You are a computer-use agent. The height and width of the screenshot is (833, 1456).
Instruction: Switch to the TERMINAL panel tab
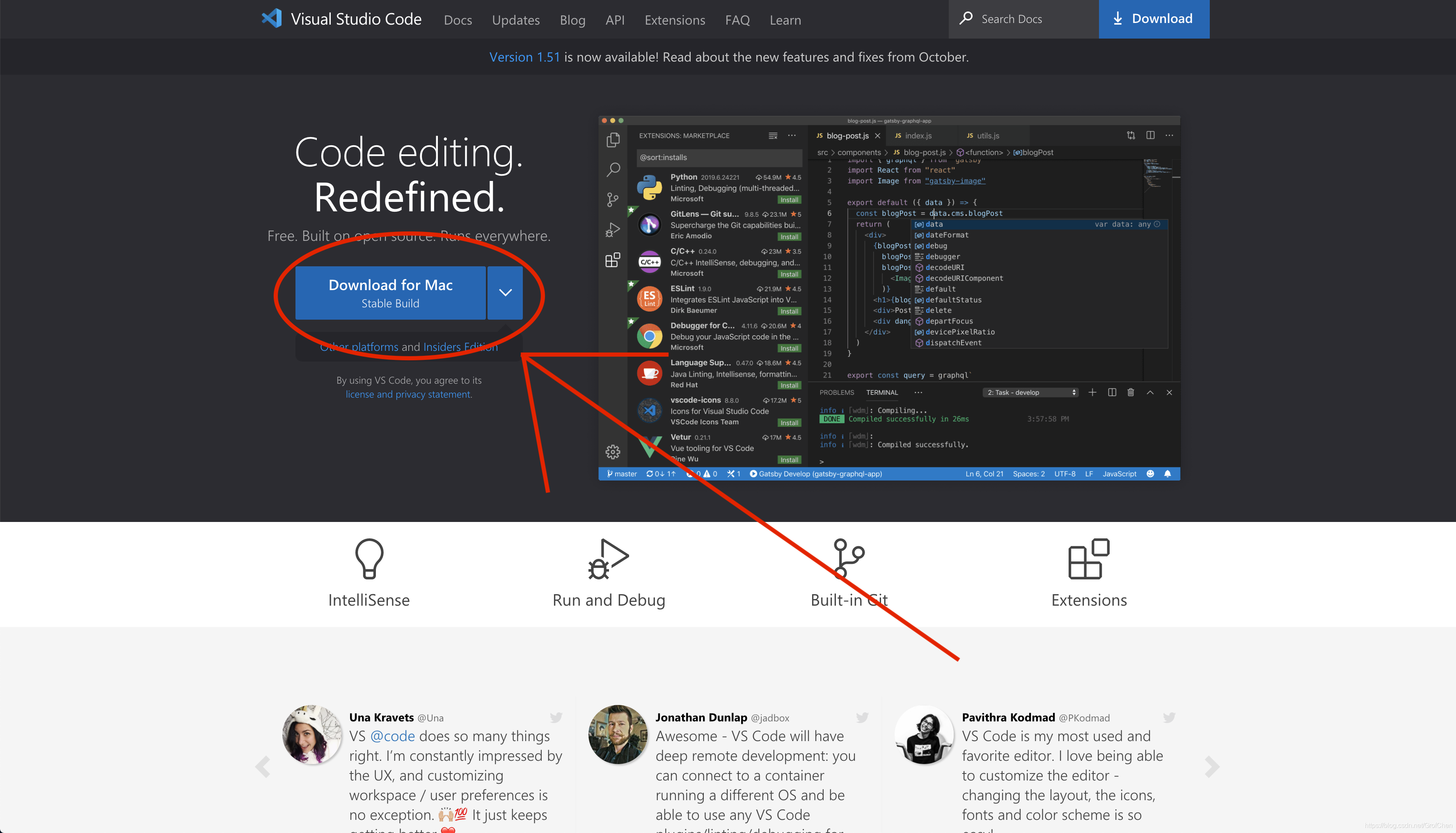(x=881, y=392)
